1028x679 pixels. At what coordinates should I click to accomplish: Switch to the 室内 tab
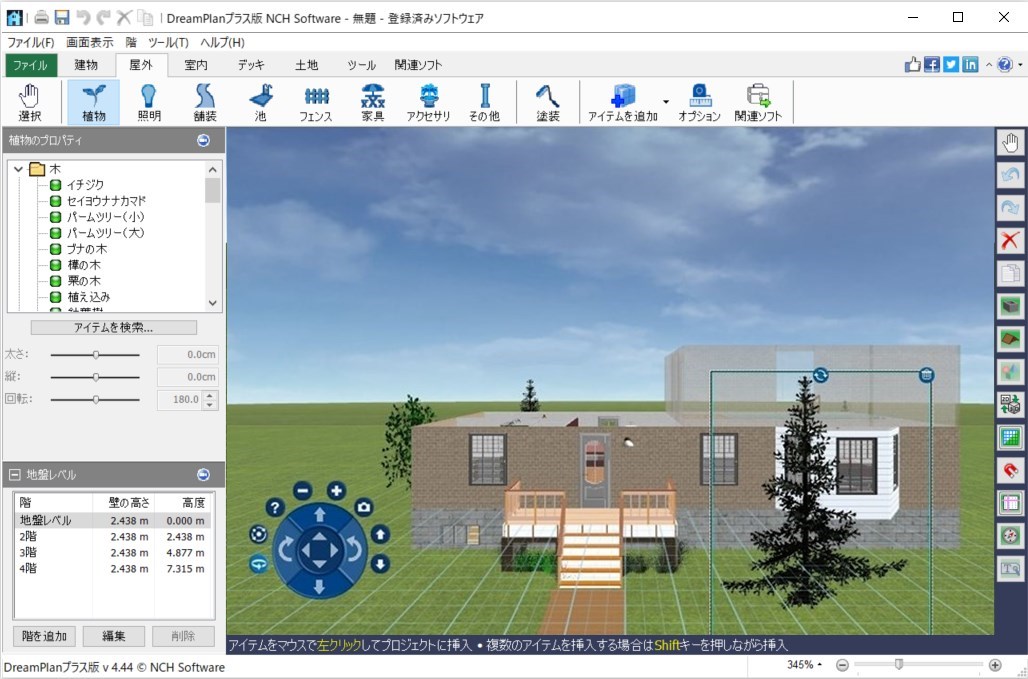click(196, 65)
